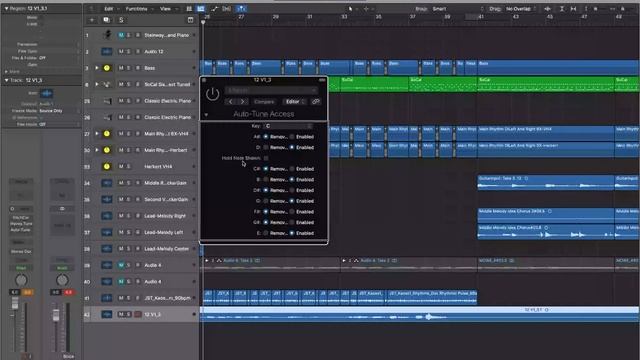Show the list view toolbar icon
Image resolution: width=640 pixels, height=360 pixels.
tap(189, 9)
